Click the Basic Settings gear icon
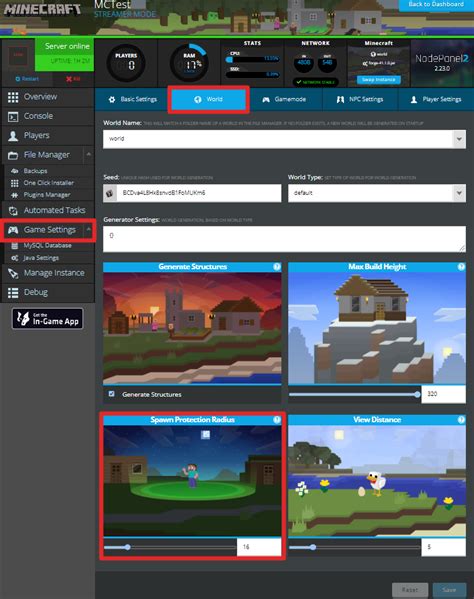 [x=112, y=100]
